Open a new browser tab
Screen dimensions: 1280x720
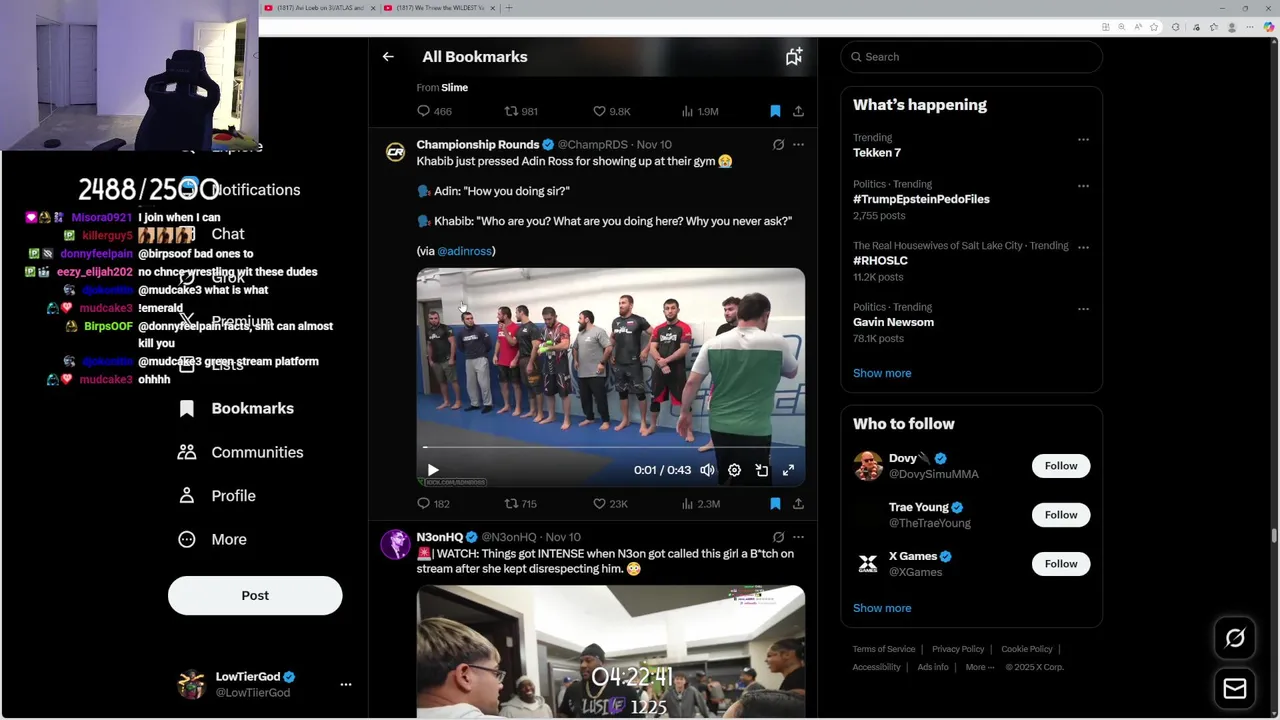pos(510,8)
